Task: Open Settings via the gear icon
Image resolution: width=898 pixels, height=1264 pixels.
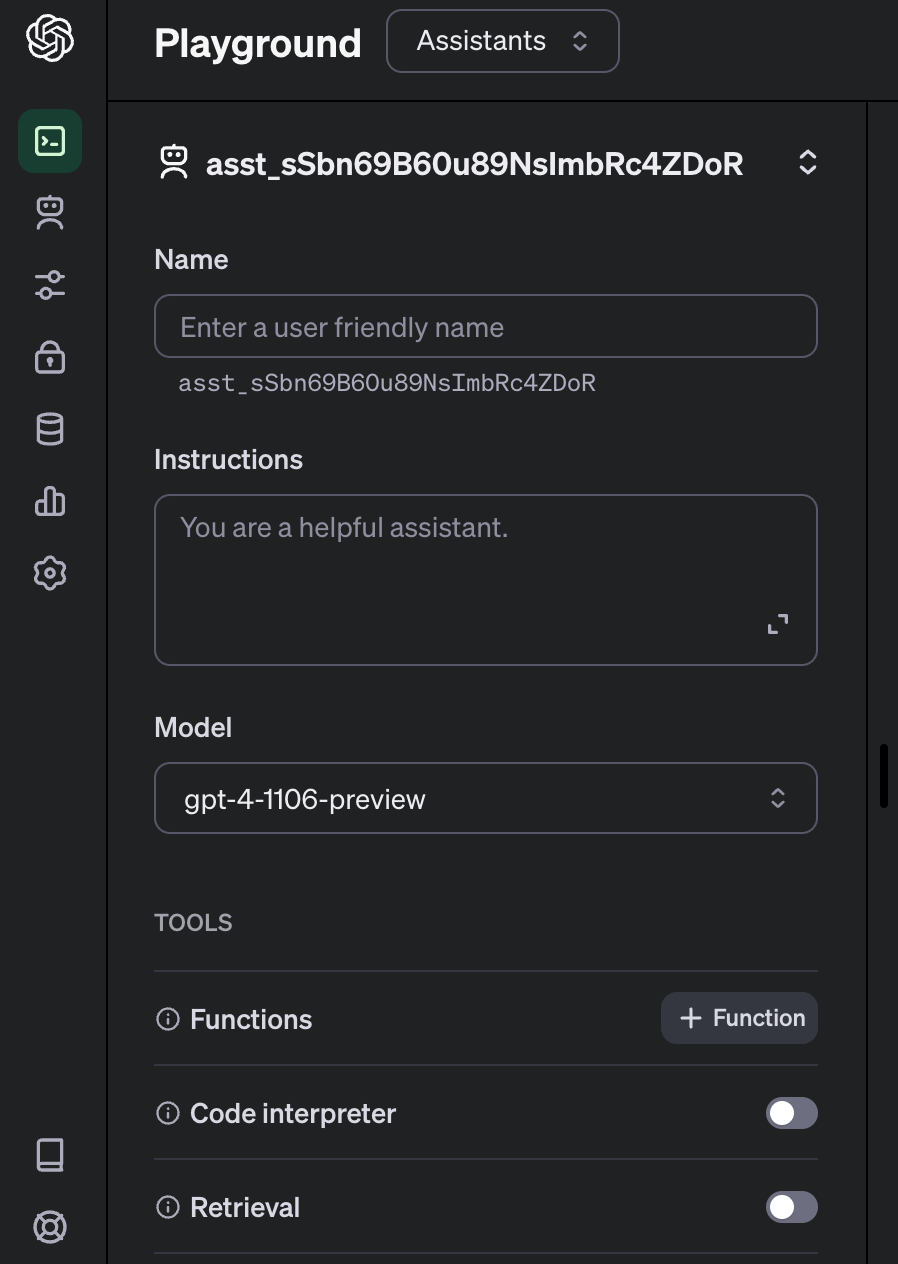Action: [49, 573]
